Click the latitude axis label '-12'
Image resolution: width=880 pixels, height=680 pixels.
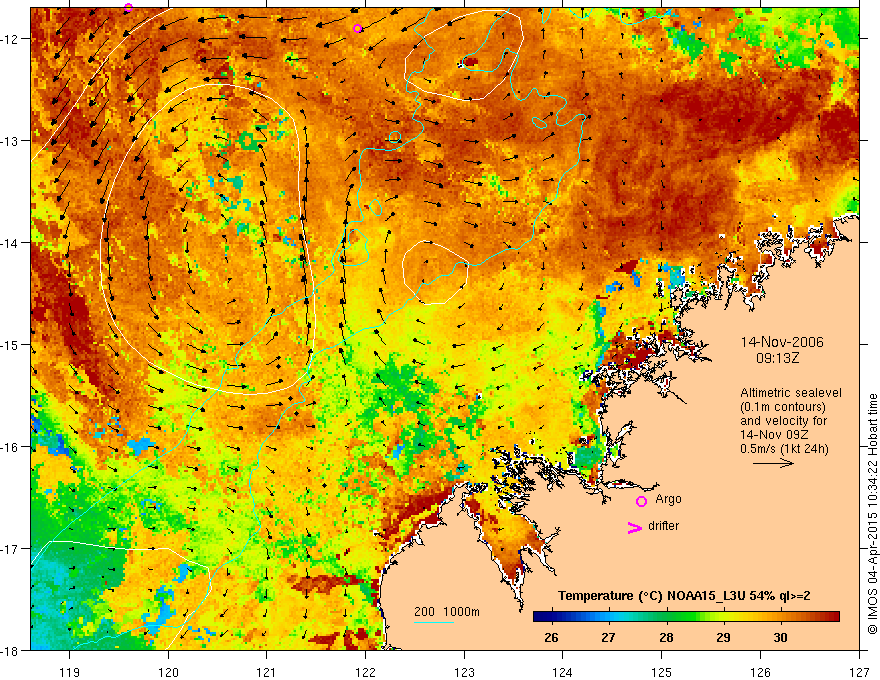(x=9, y=39)
